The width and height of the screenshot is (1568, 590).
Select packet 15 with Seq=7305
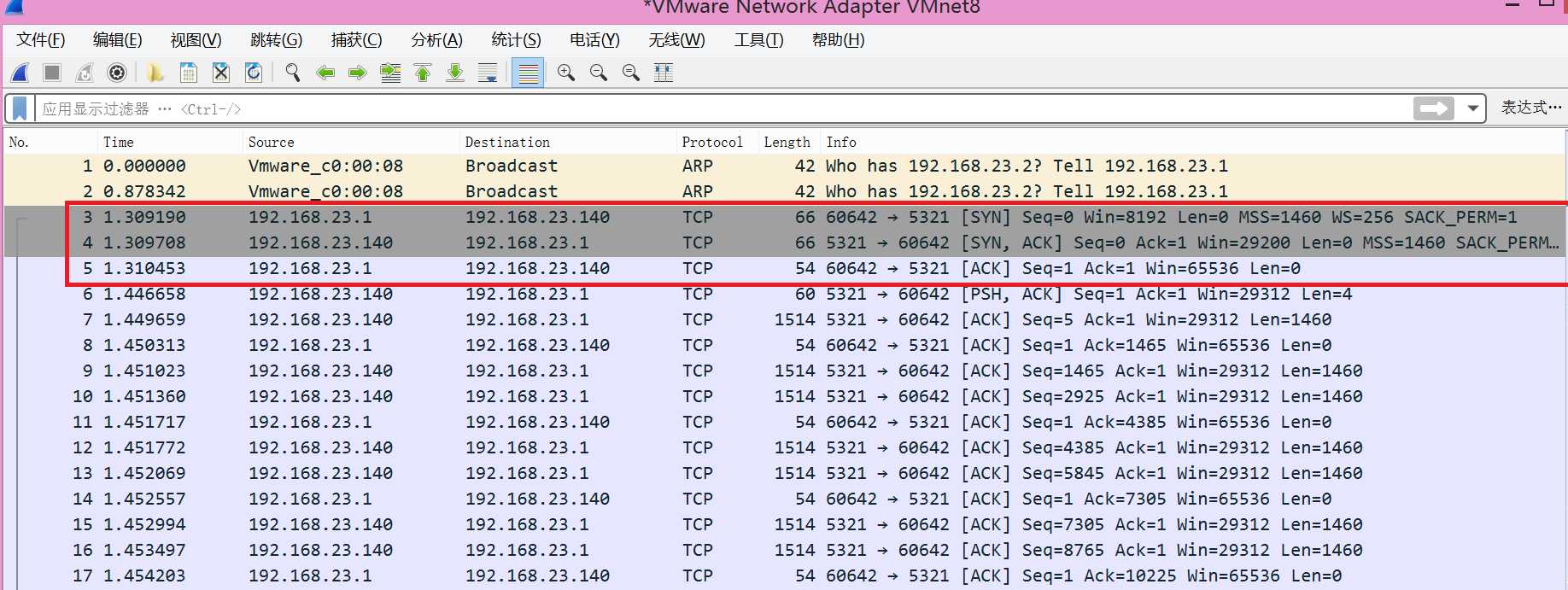point(785,524)
